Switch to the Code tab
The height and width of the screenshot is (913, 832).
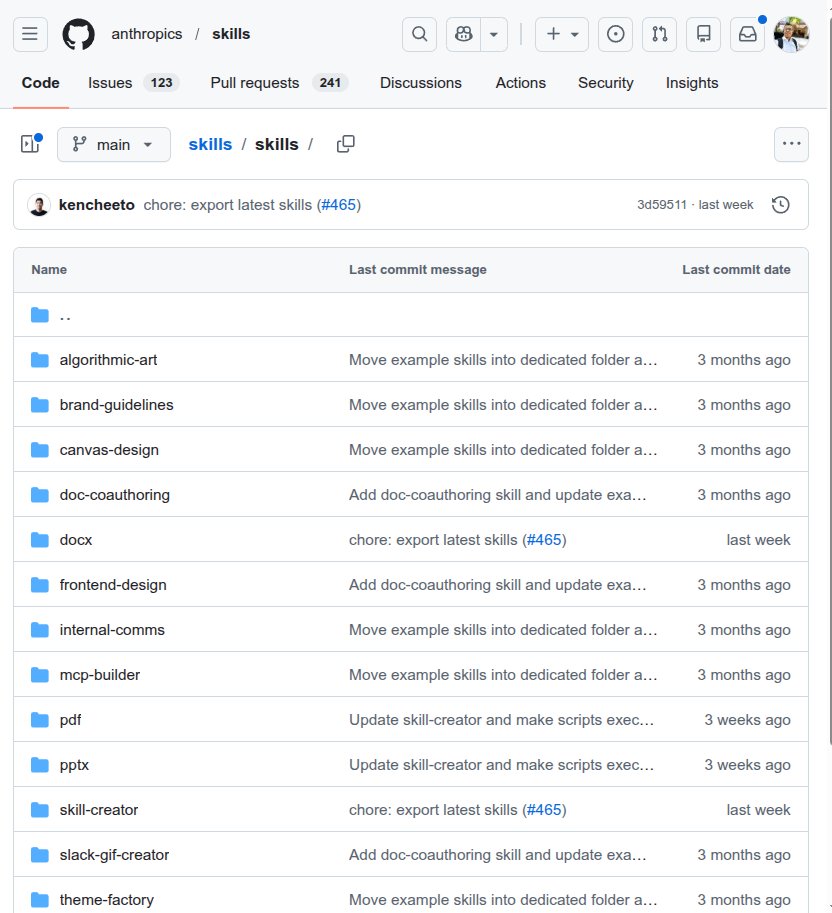pos(41,83)
